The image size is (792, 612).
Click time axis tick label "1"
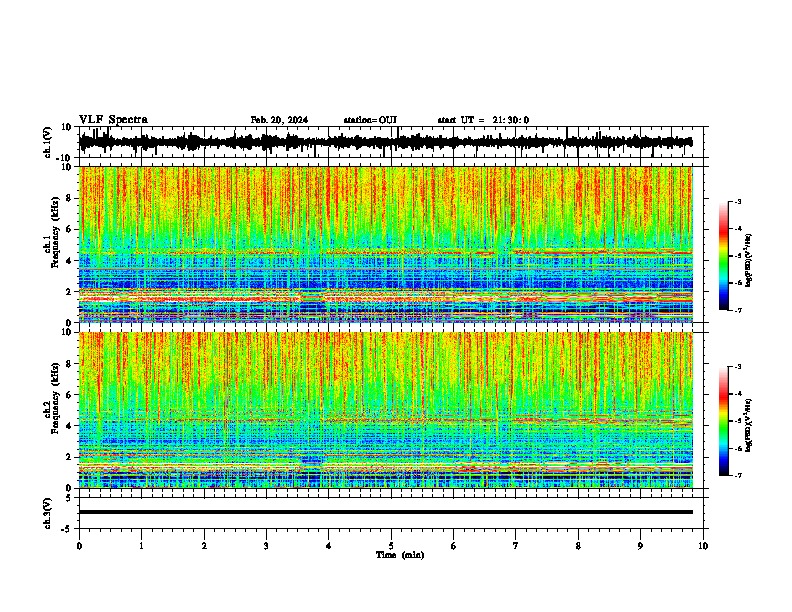[141, 545]
